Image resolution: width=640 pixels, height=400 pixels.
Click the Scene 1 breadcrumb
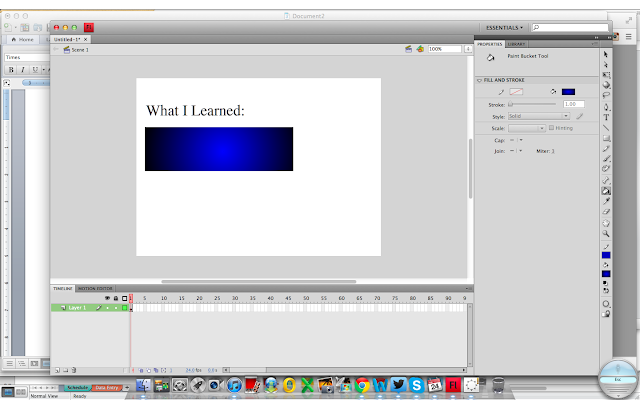pos(76,50)
